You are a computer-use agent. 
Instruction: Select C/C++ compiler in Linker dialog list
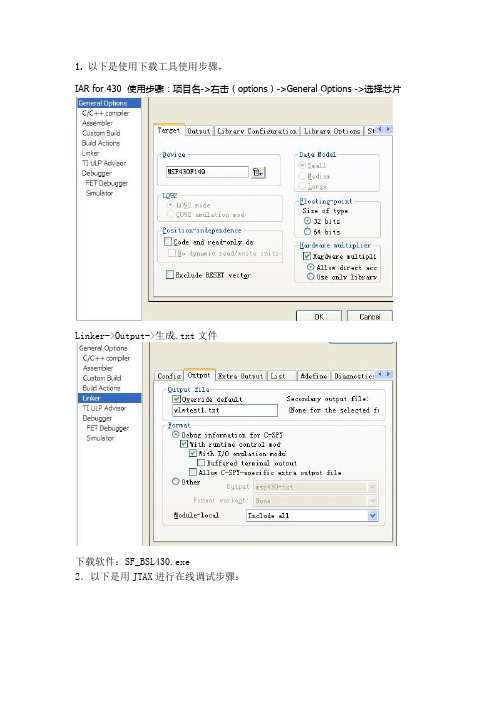pyautogui.click(x=106, y=358)
